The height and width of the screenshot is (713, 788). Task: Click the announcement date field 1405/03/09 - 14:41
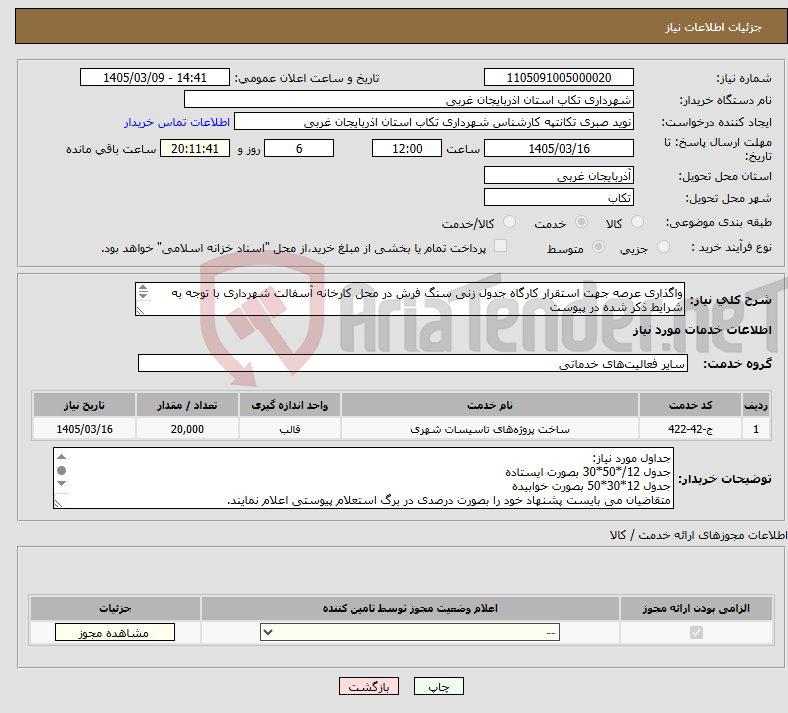point(155,78)
